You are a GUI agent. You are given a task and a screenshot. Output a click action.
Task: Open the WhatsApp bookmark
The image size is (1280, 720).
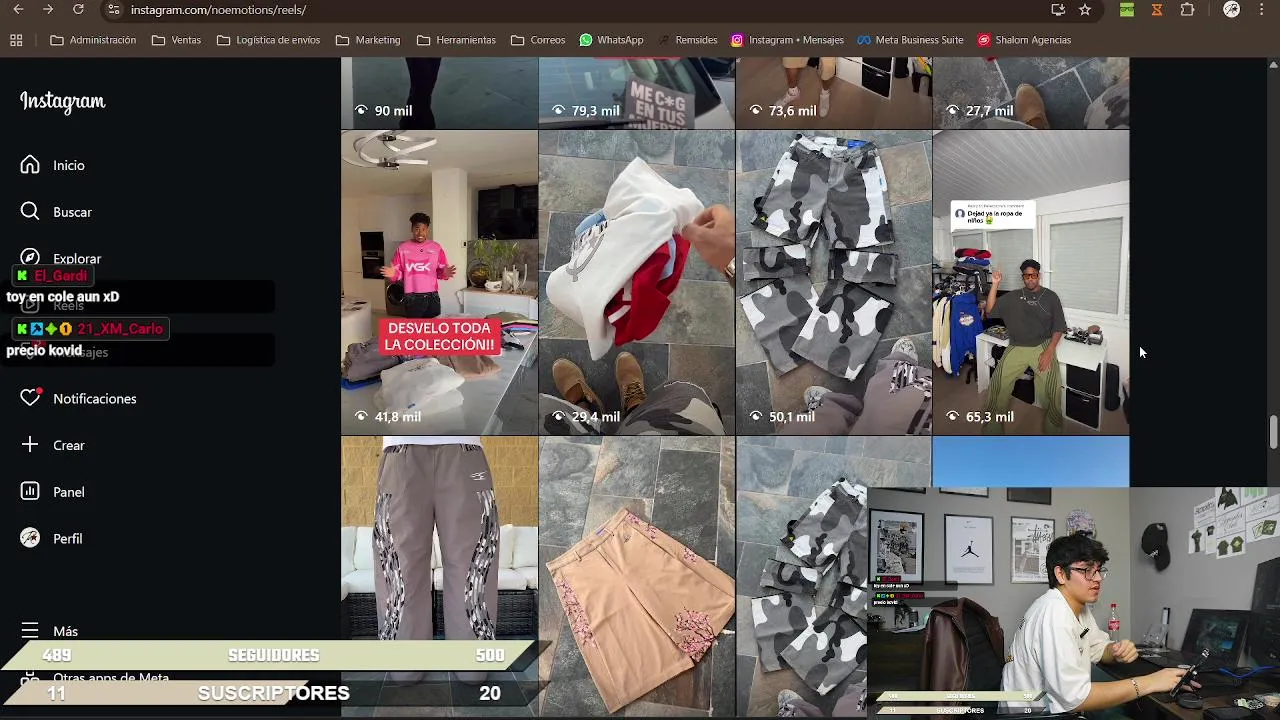pyautogui.click(x=611, y=40)
